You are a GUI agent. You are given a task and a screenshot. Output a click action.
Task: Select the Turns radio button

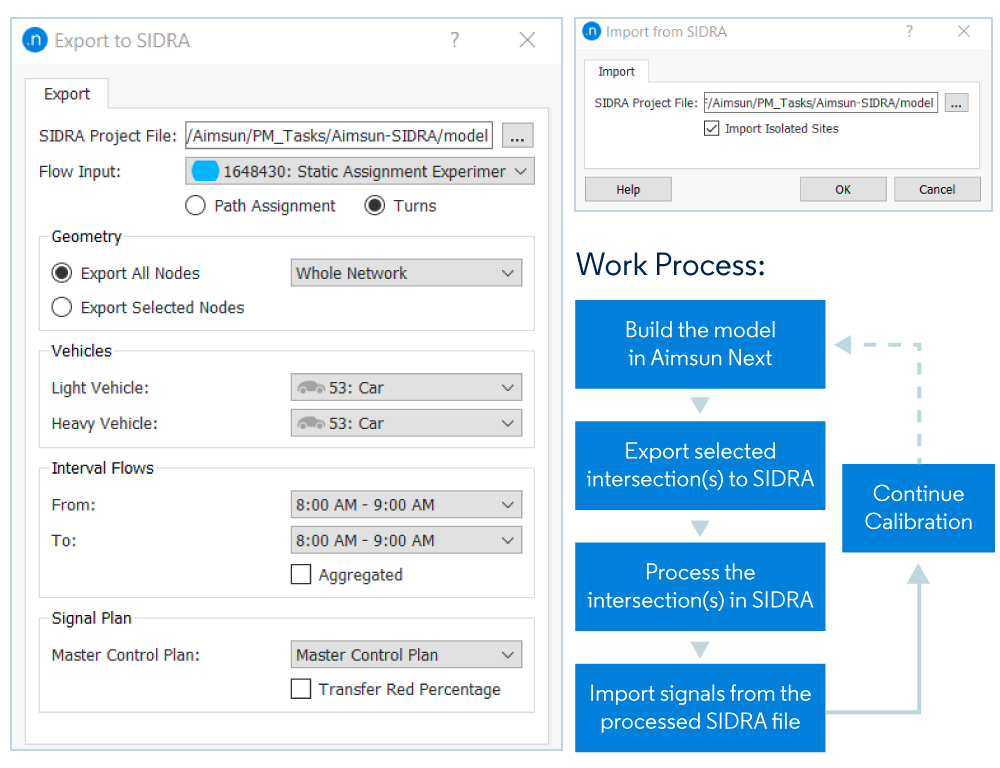374,206
